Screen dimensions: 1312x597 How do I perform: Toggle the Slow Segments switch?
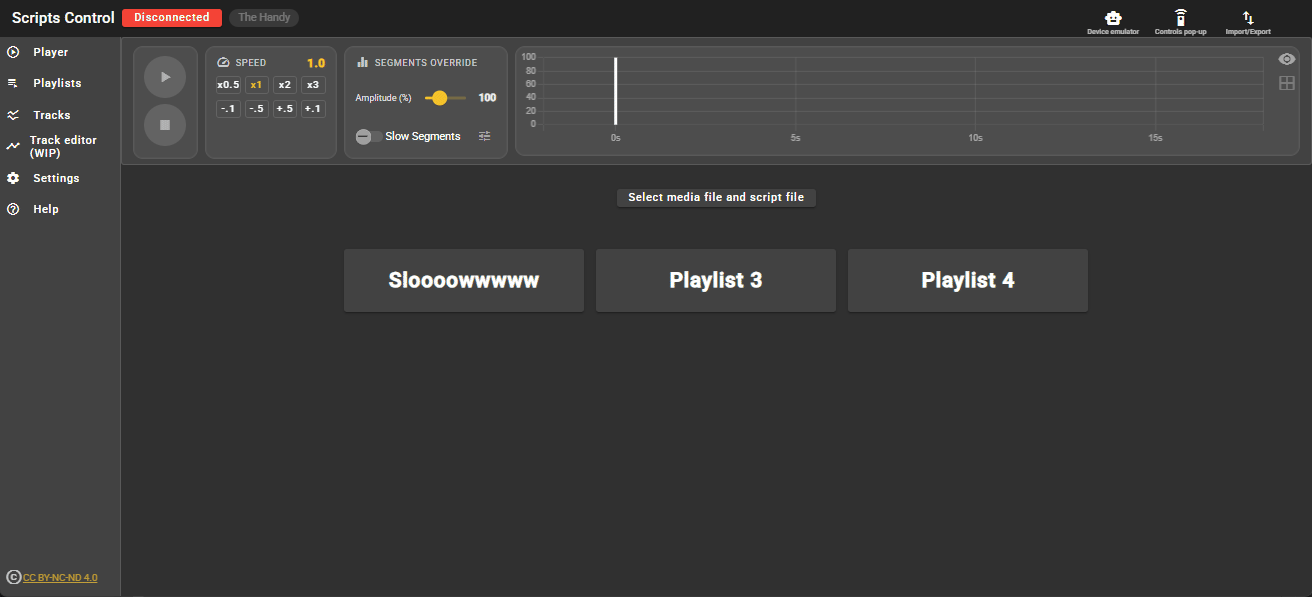pos(369,136)
